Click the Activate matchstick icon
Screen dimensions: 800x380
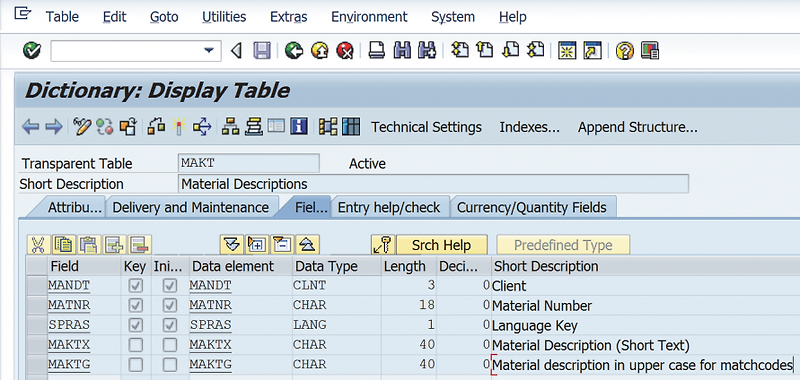coord(179,126)
